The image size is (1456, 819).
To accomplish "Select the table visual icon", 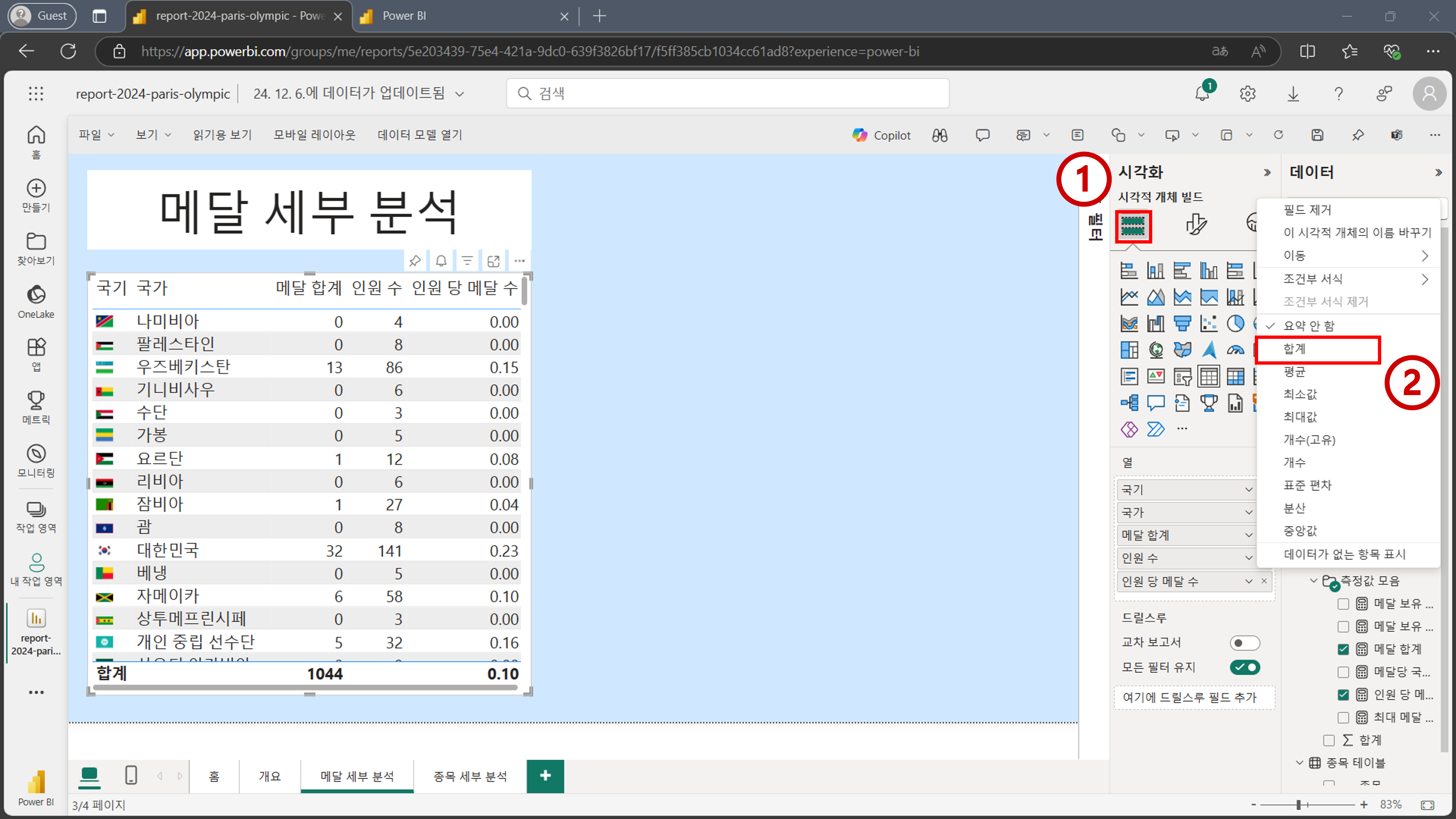I will (1208, 376).
